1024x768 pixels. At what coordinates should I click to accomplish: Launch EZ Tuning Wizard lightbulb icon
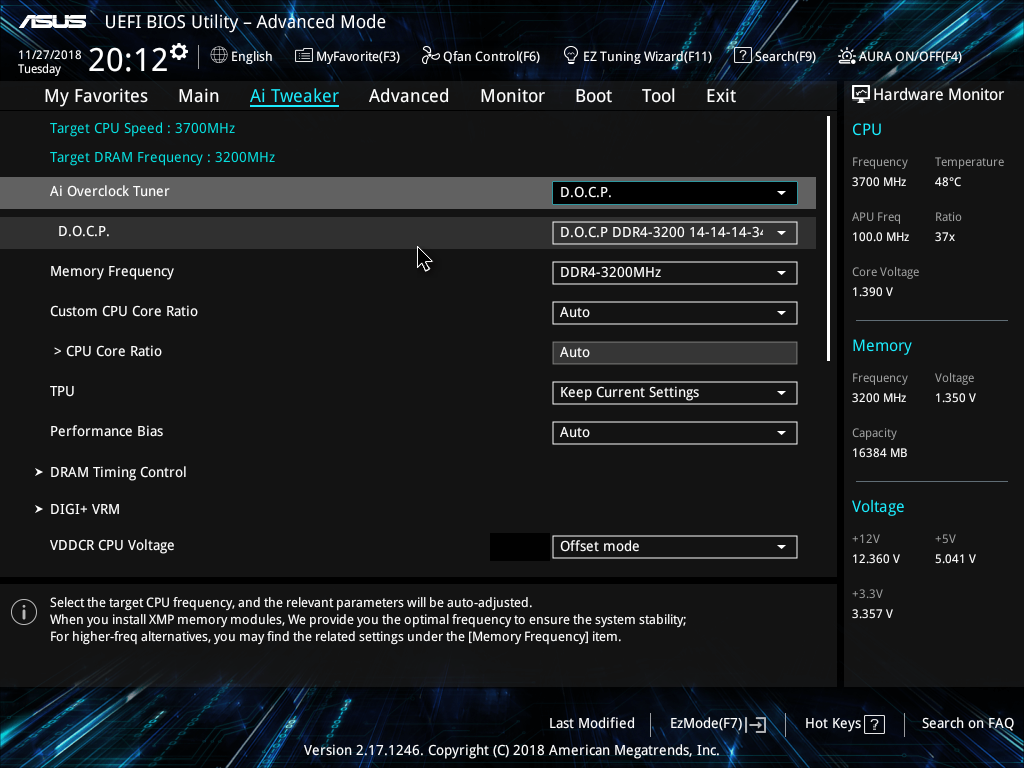click(x=571, y=56)
